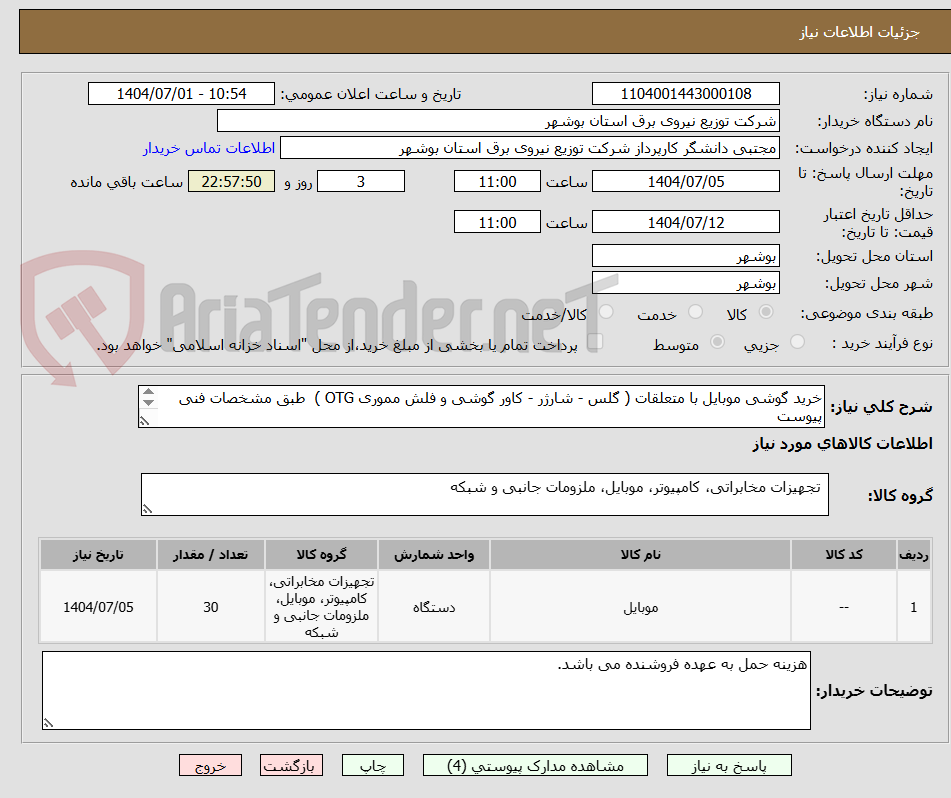
Task: Select the کالا radio button
Action: pyautogui.click(x=766, y=313)
